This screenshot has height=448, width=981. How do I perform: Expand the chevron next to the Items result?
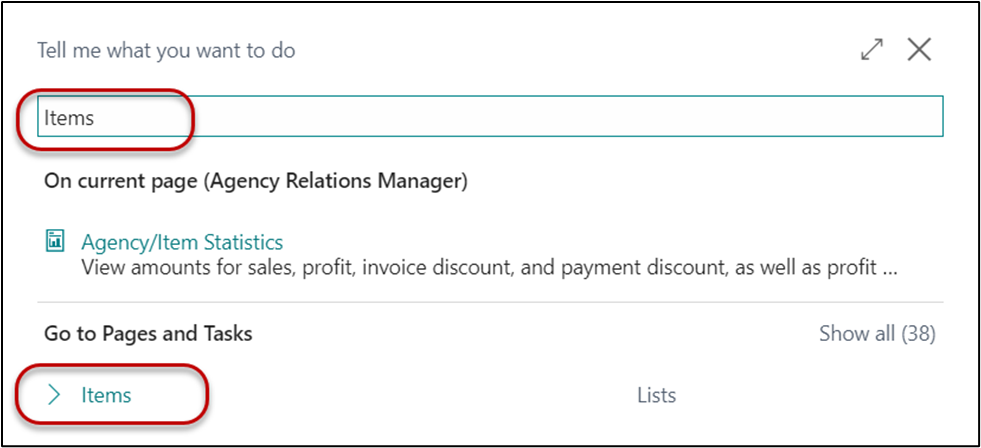(55, 395)
